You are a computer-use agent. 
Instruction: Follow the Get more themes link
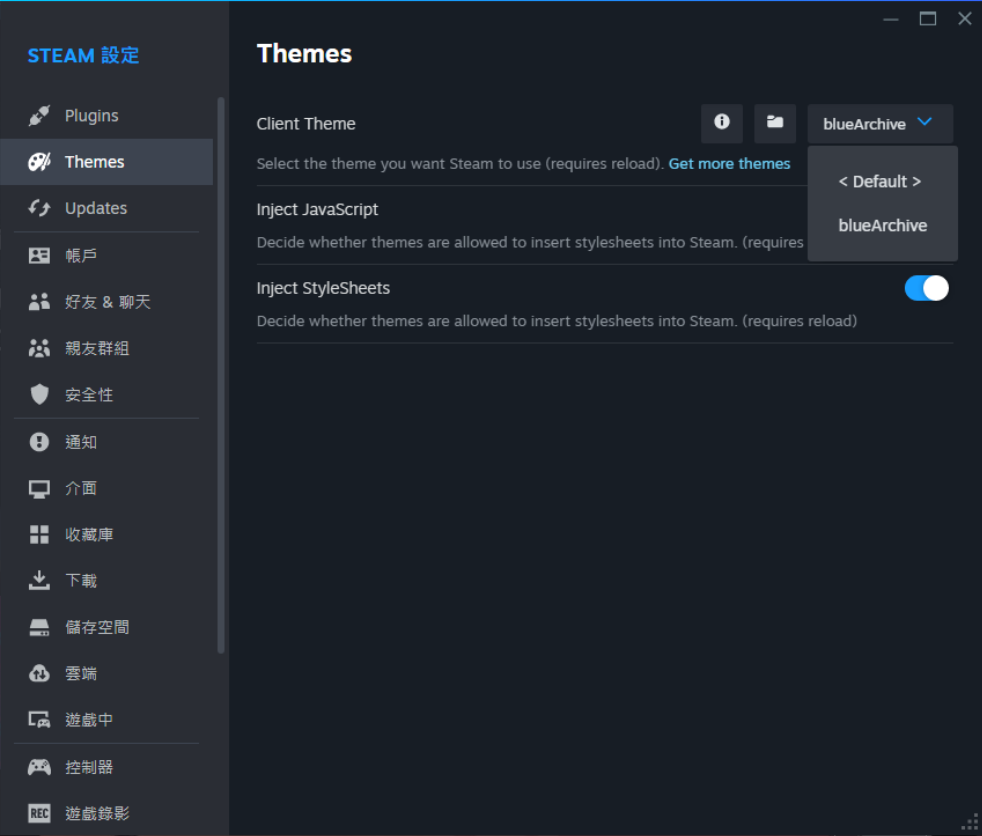[729, 163]
